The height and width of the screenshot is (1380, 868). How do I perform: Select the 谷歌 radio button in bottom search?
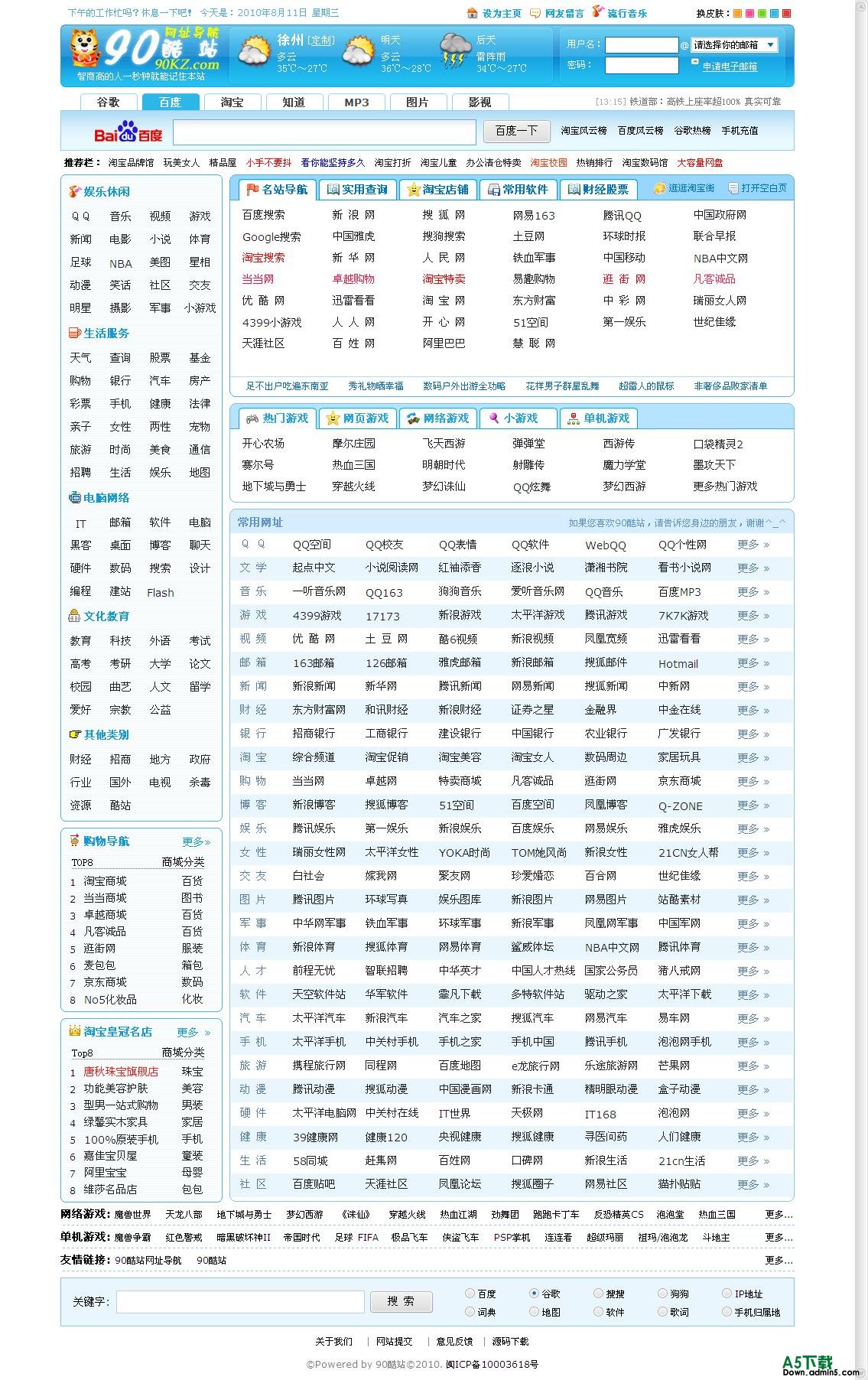pos(534,1294)
